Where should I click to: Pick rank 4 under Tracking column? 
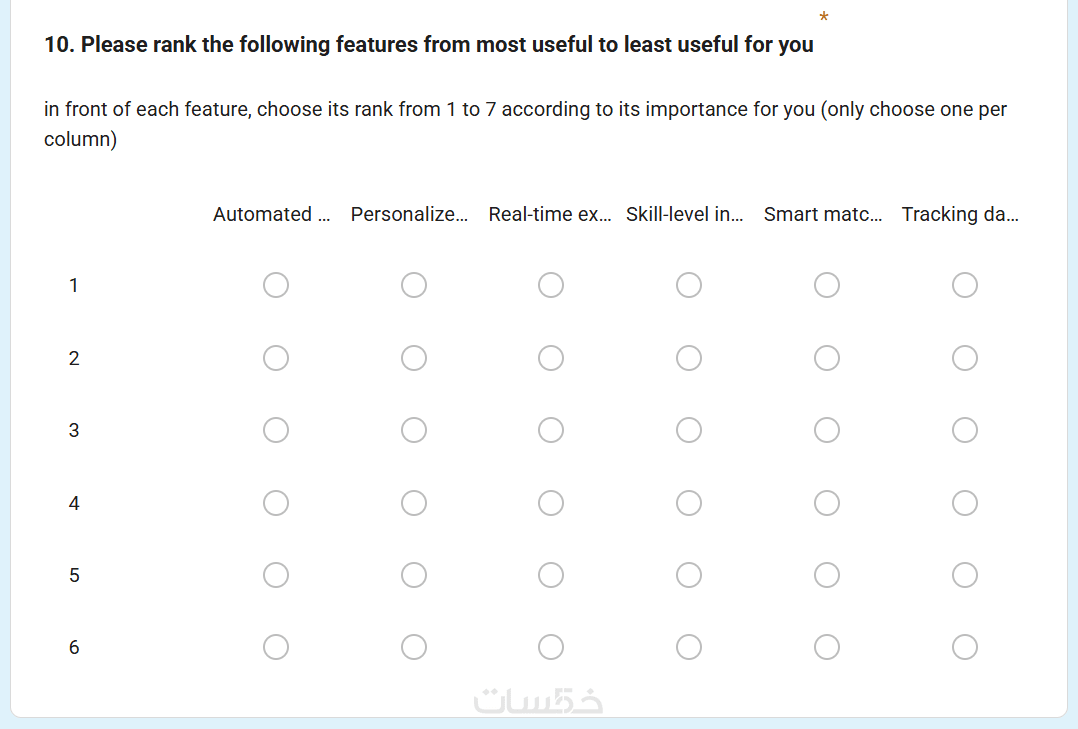pos(965,503)
